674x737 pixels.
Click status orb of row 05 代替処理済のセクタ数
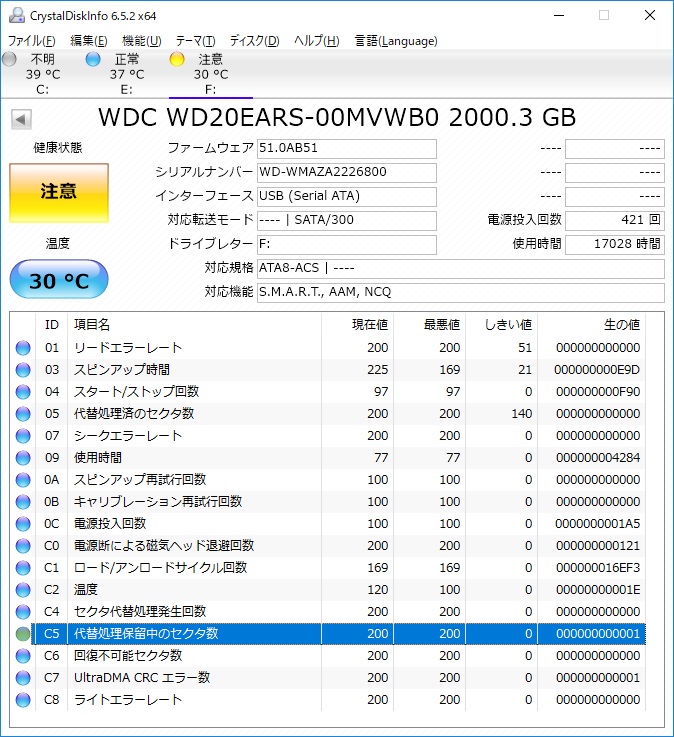coord(23,414)
